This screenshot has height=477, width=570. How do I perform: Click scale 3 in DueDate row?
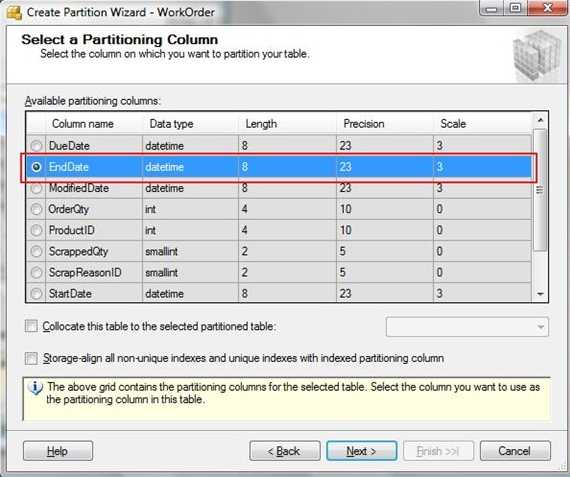482,146
